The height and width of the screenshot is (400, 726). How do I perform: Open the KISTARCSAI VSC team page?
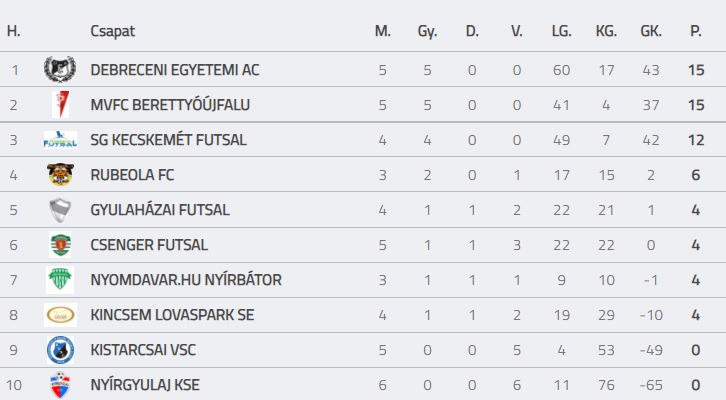(145, 350)
